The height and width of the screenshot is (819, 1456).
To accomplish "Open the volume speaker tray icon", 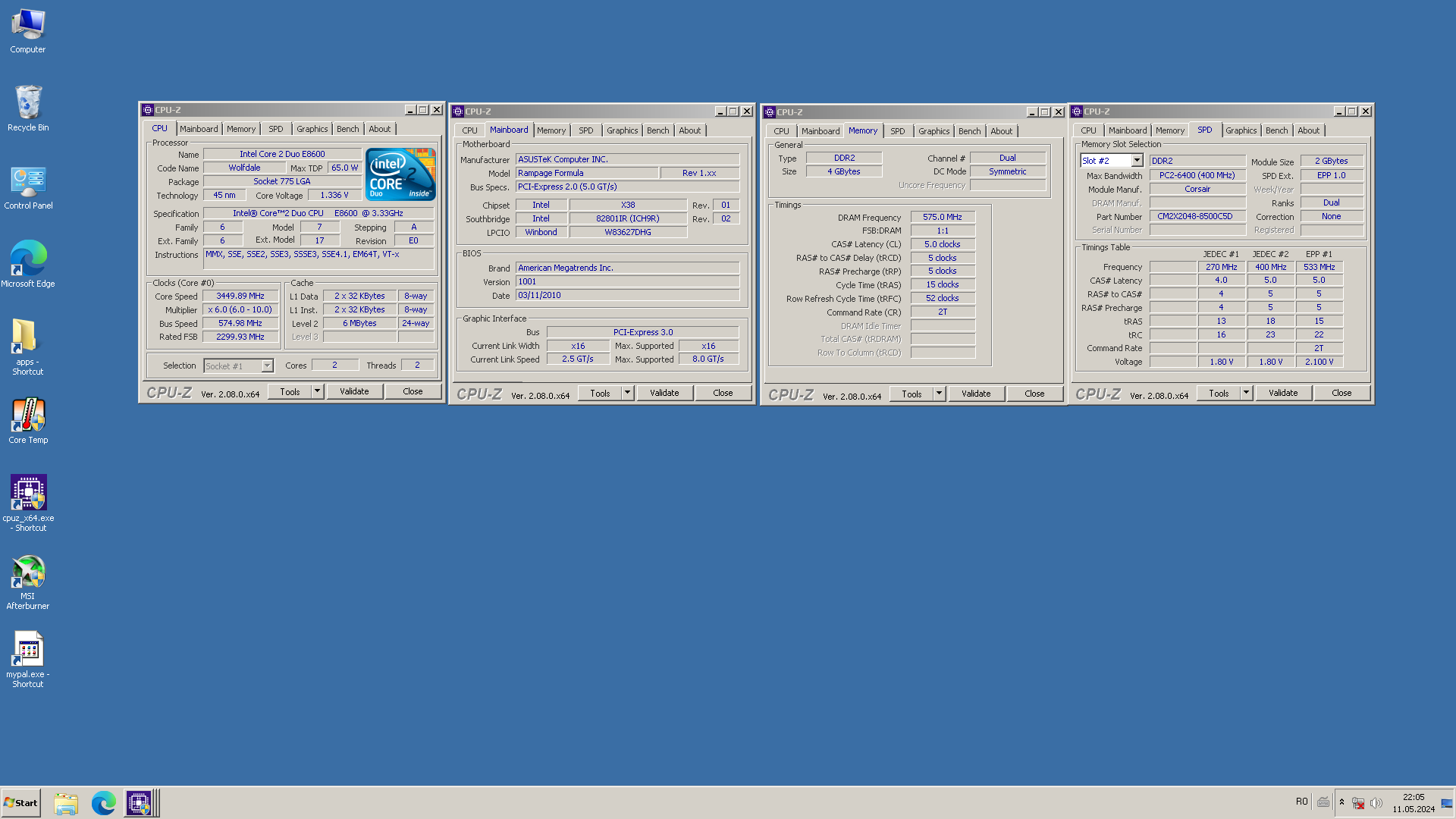I will point(1376,803).
